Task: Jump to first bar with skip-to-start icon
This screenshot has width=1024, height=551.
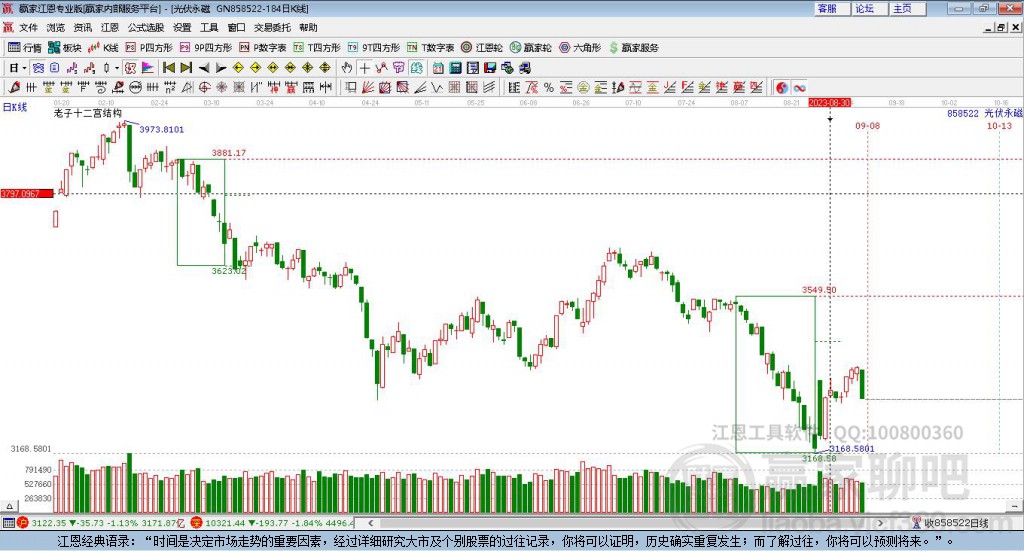Action: coord(168,67)
